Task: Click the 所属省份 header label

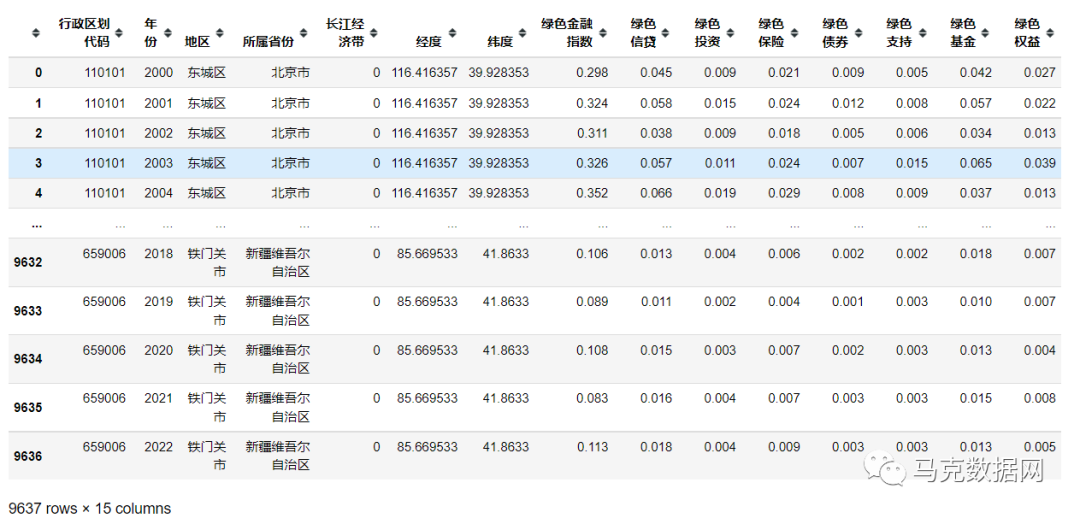Action: [268, 41]
